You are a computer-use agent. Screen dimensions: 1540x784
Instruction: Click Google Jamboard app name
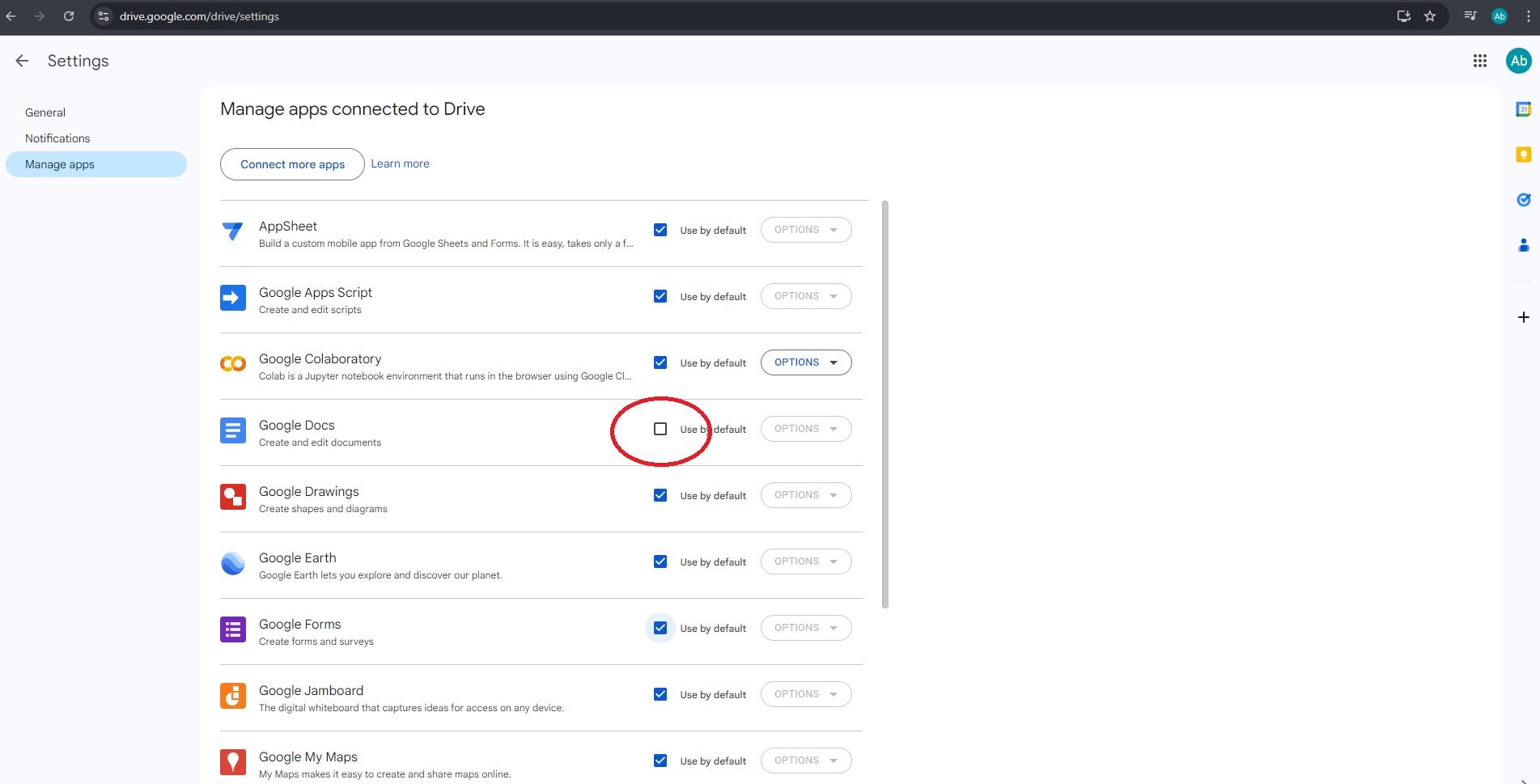coord(311,690)
